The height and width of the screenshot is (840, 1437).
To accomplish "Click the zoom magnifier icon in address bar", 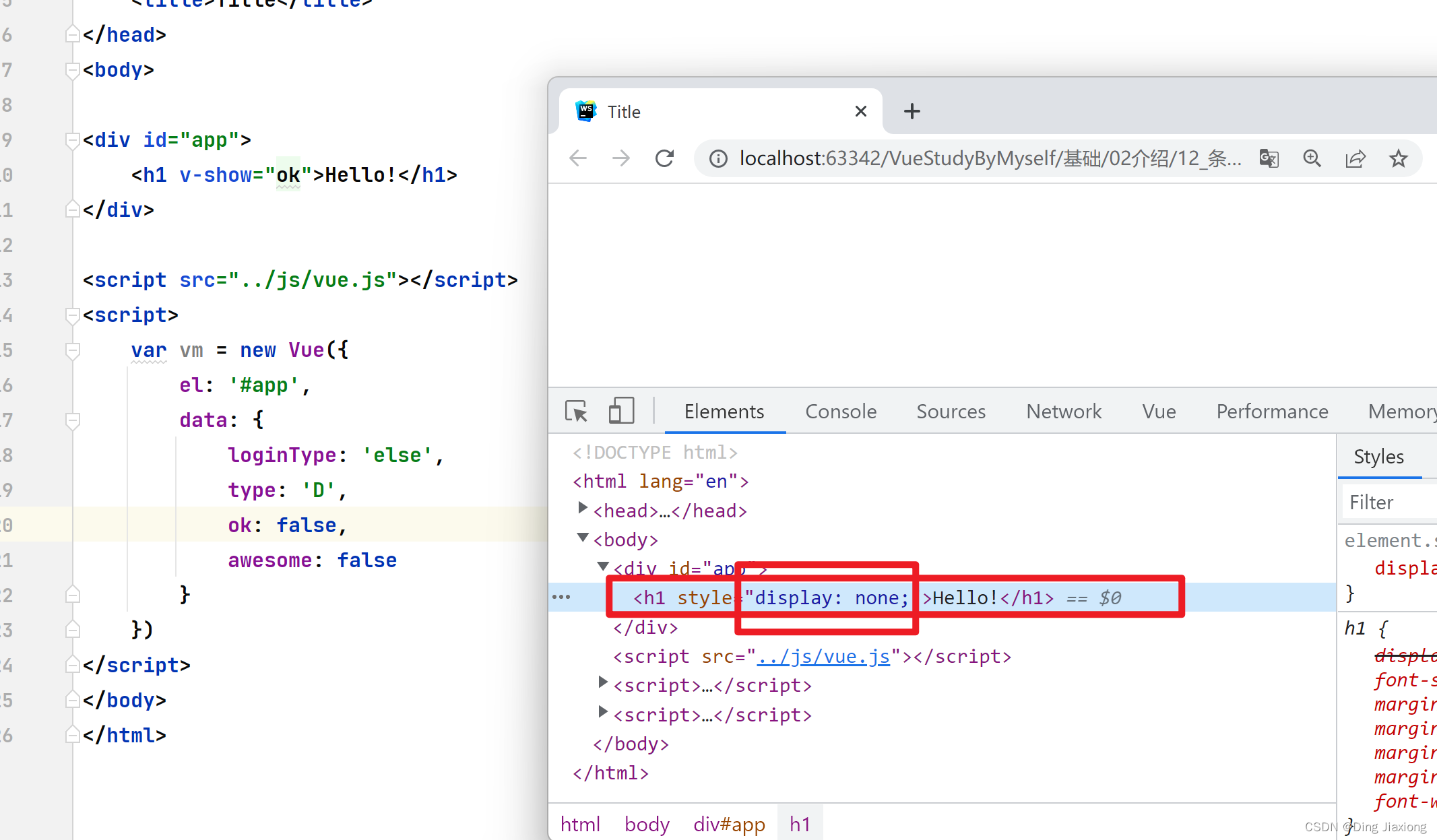I will pos(1312,158).
